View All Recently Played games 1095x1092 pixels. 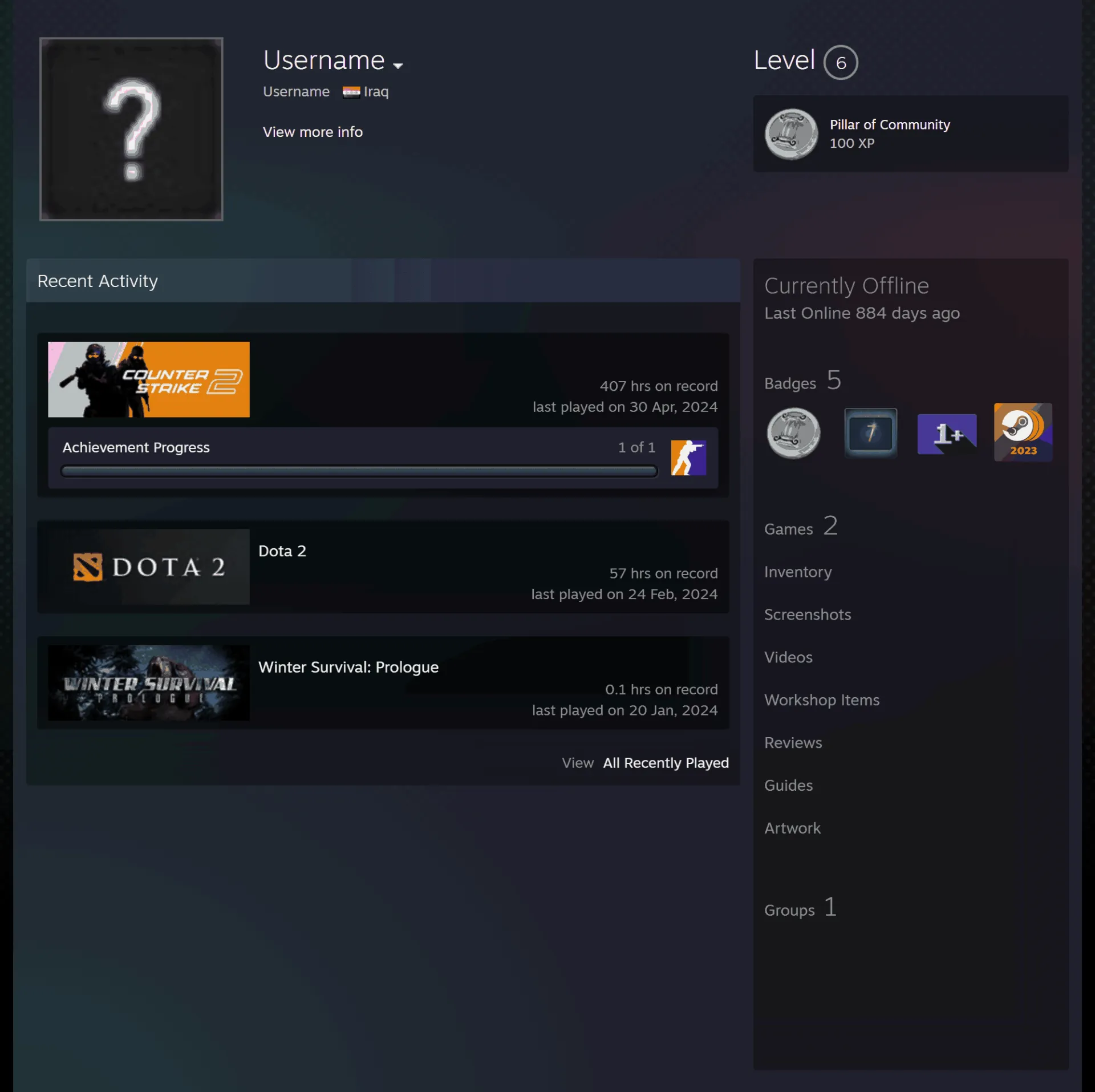click(666, 763)
